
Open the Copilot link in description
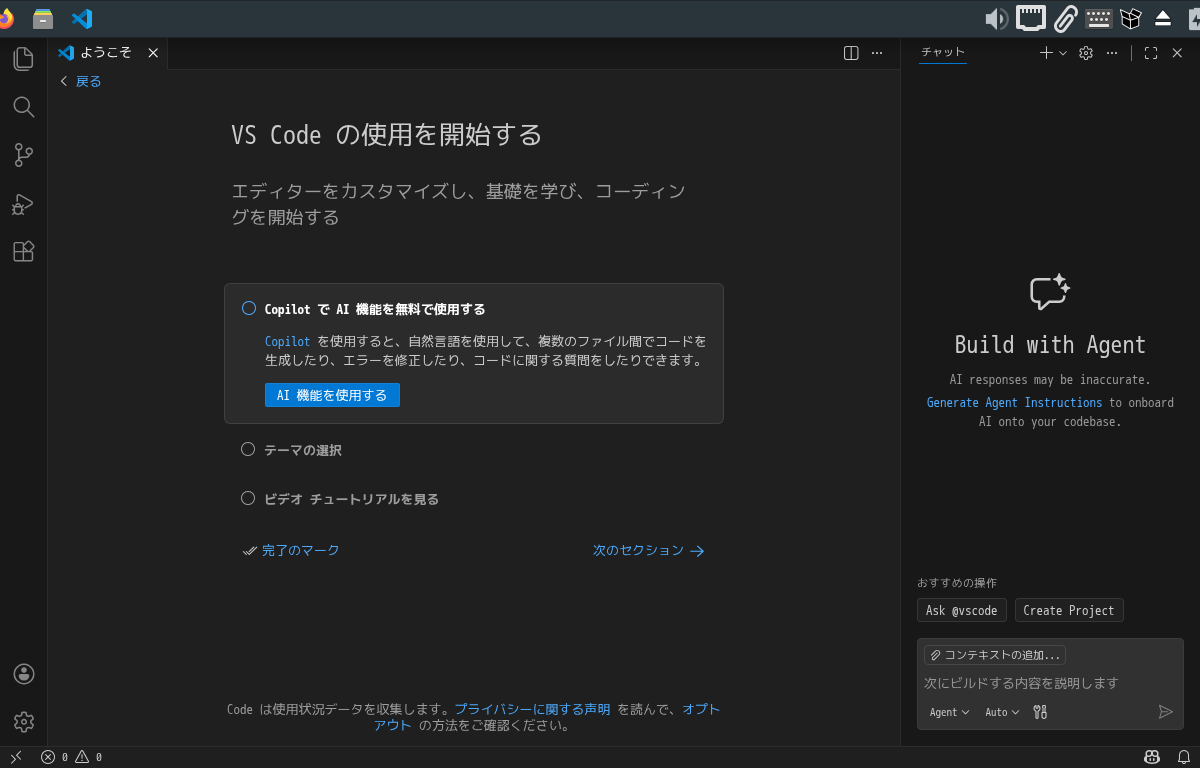pos(287,341)
